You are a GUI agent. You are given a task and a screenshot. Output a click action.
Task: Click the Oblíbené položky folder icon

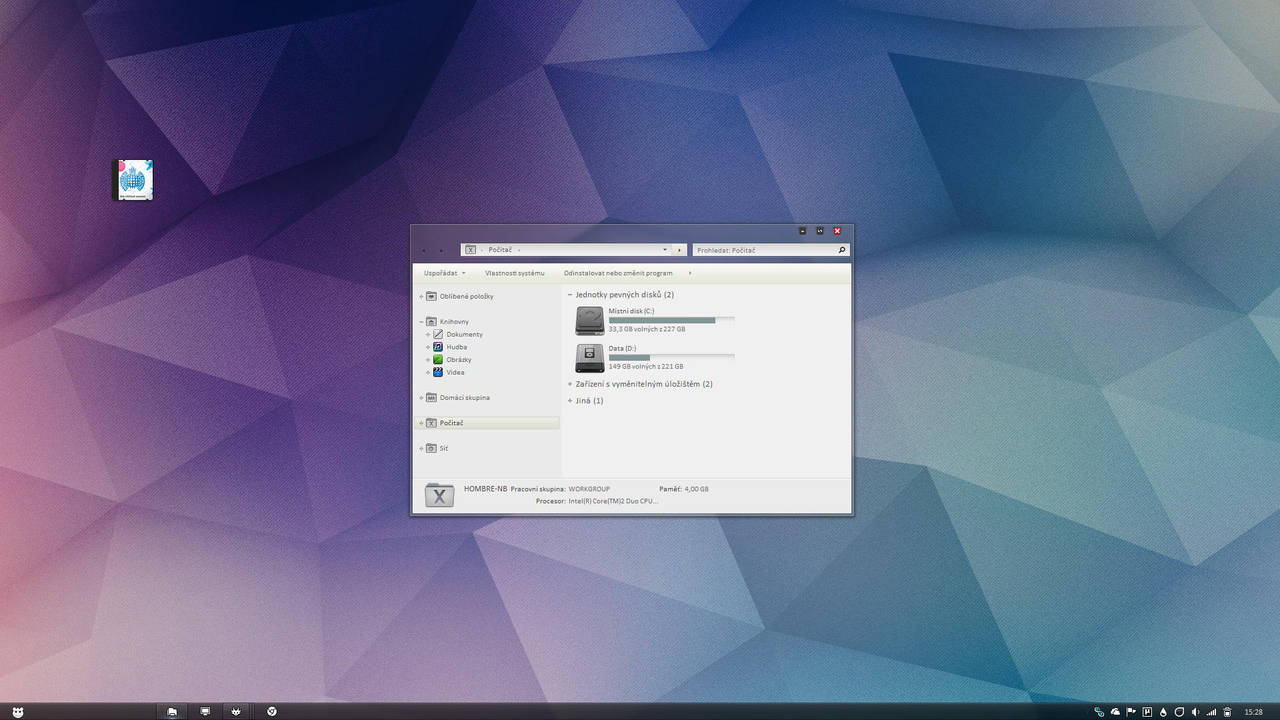(431, 296)
